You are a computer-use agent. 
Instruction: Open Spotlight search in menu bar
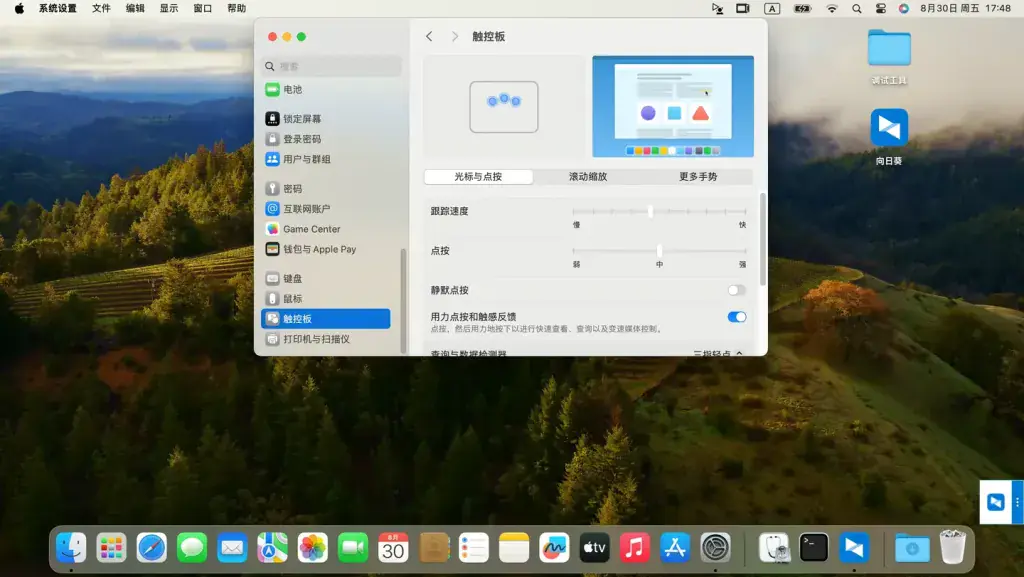coord(856,8)
